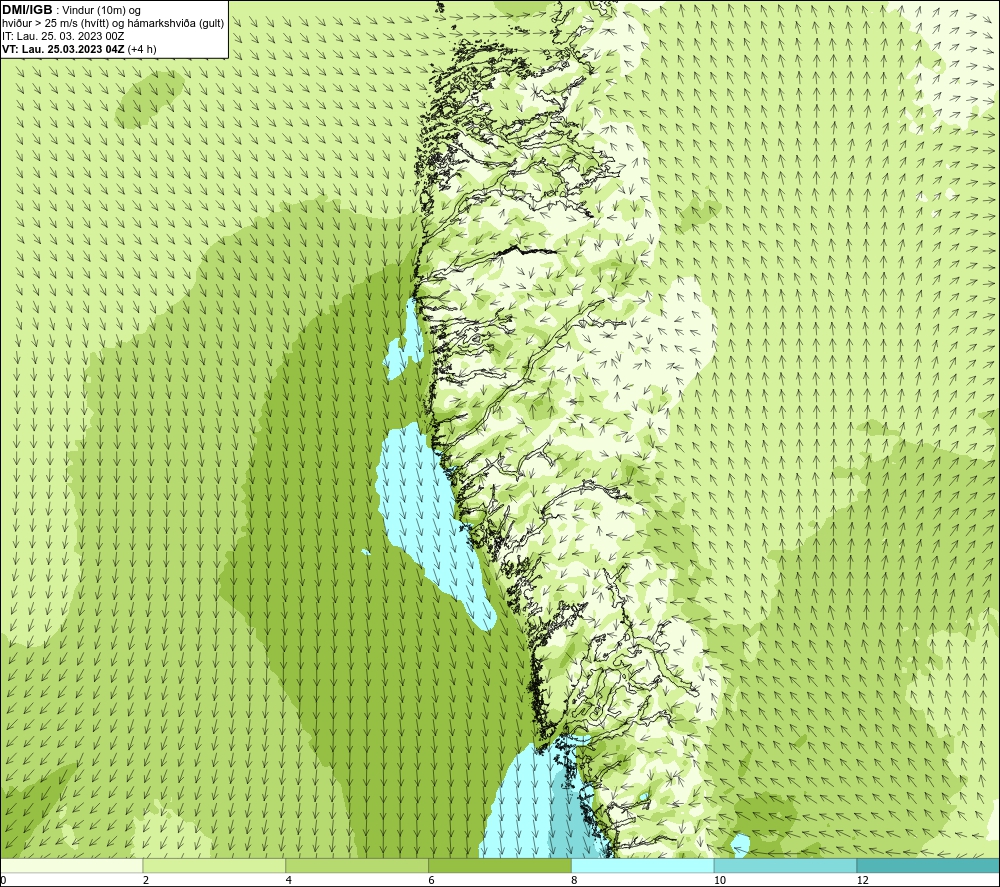Click the 'IT: Lau. 25. 03. 2023 00Z' line
1000x887 pixels.
63,36
